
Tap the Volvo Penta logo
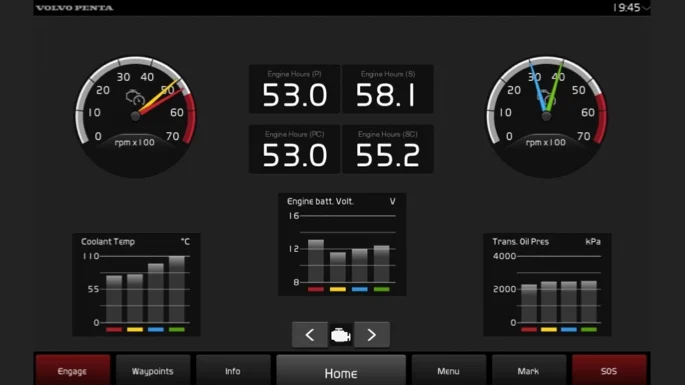(75, 7)
